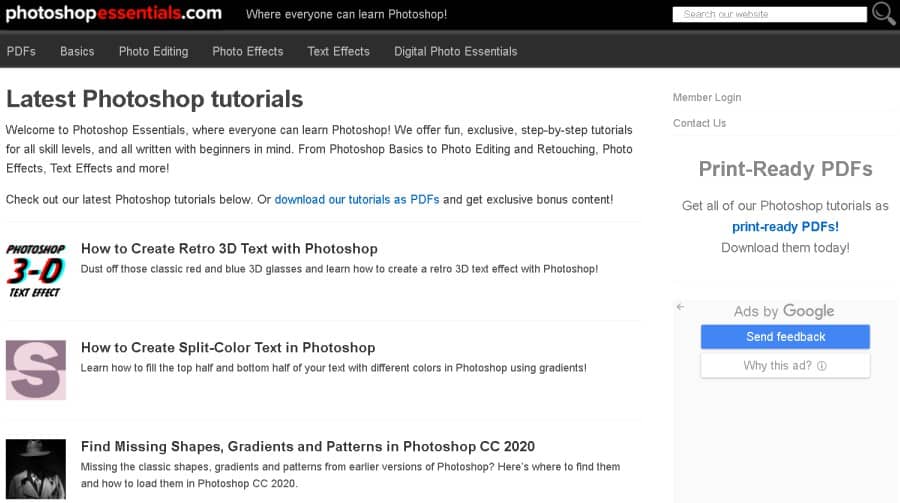
Task: Click the Latest Photoshop tutorials heading
Action: 154,99
